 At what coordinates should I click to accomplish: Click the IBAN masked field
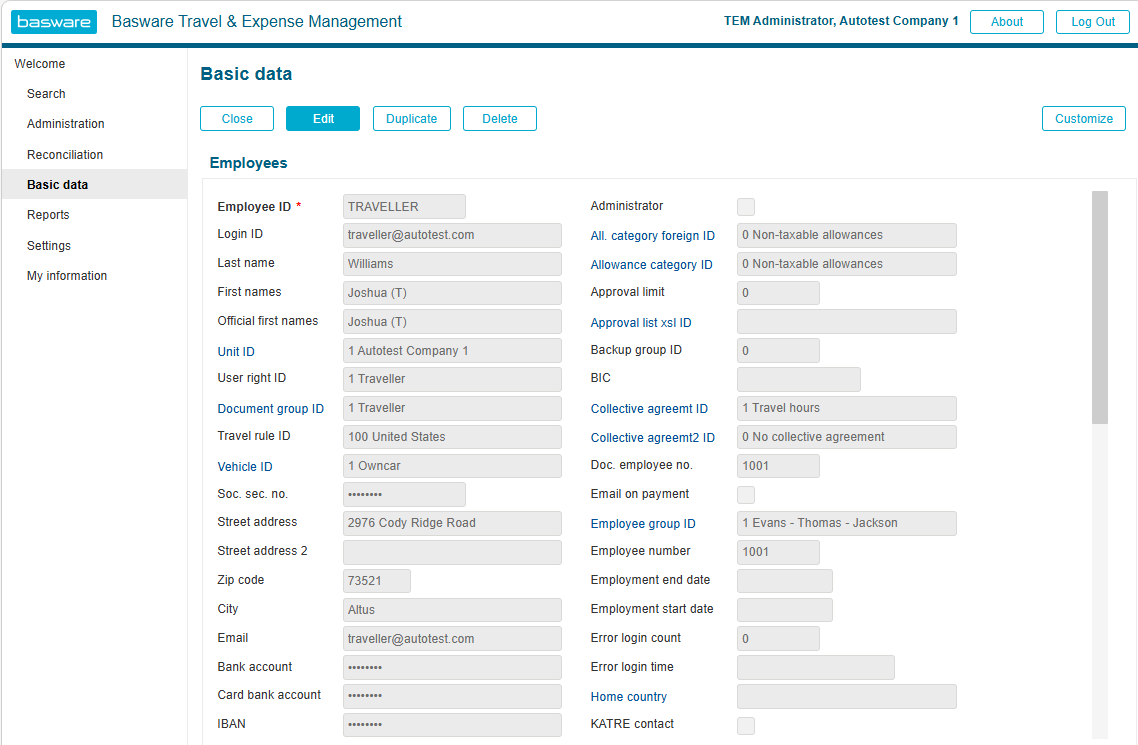(452, 725)
